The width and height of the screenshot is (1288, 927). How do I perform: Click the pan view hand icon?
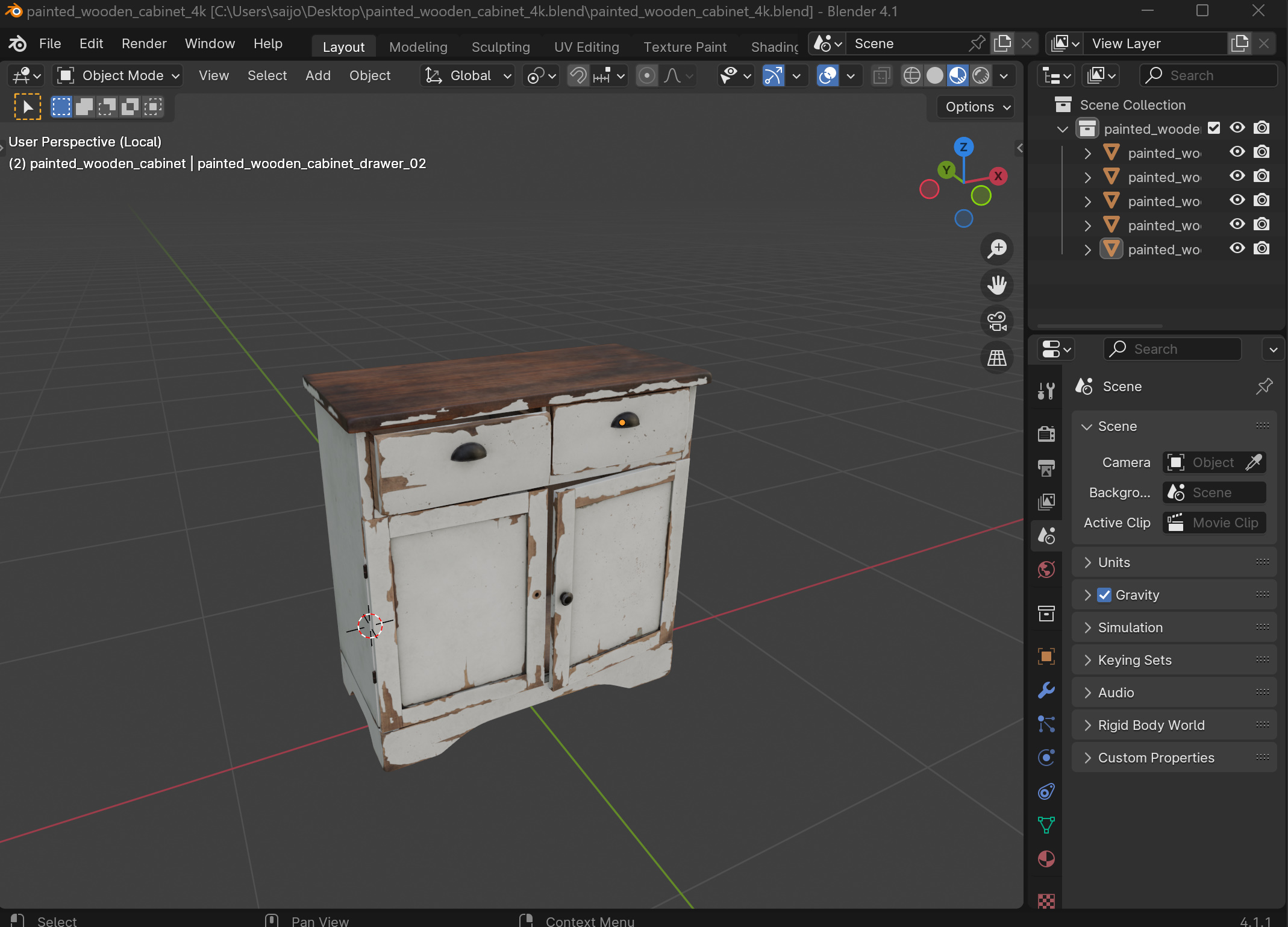tap(997, 284)
